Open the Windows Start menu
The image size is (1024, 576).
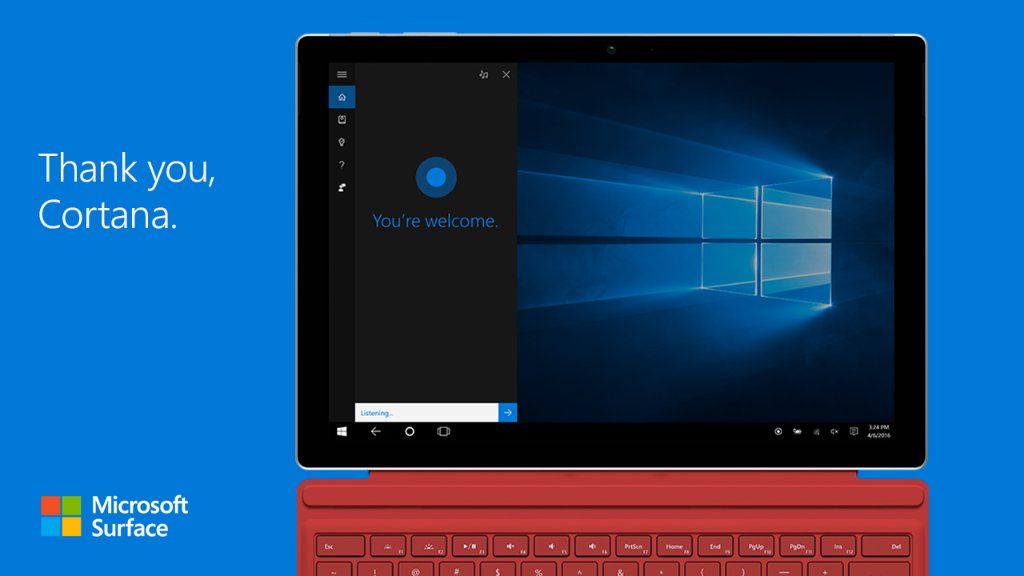point(342,432)
